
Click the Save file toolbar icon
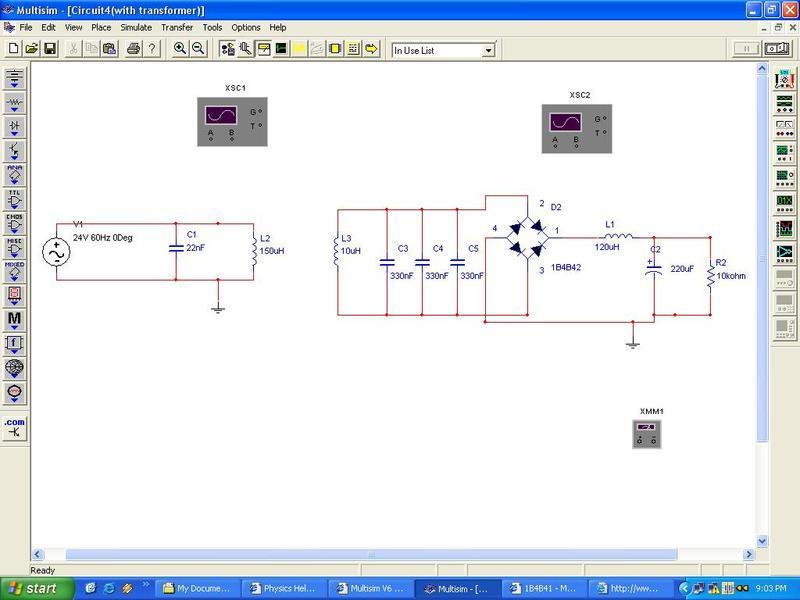point(50,49)
